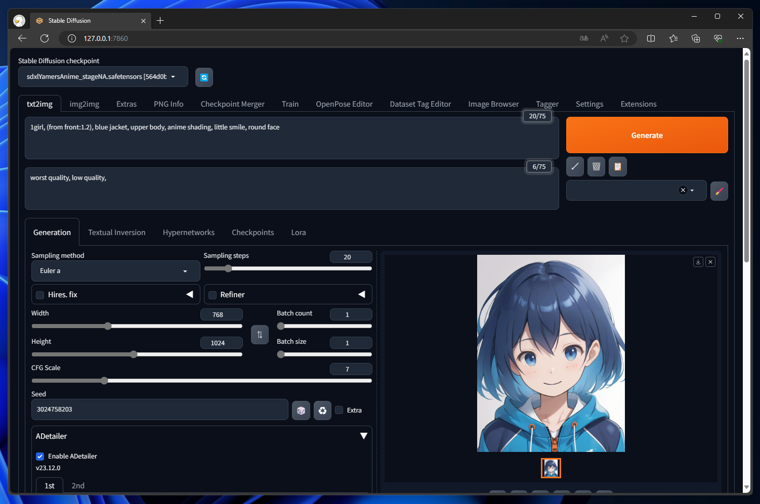Viewport: 760px width, 504px height.
Task: Click the read-prompt arrow icon under Generate
Action: pyautogui.click(x=575, y=167)
